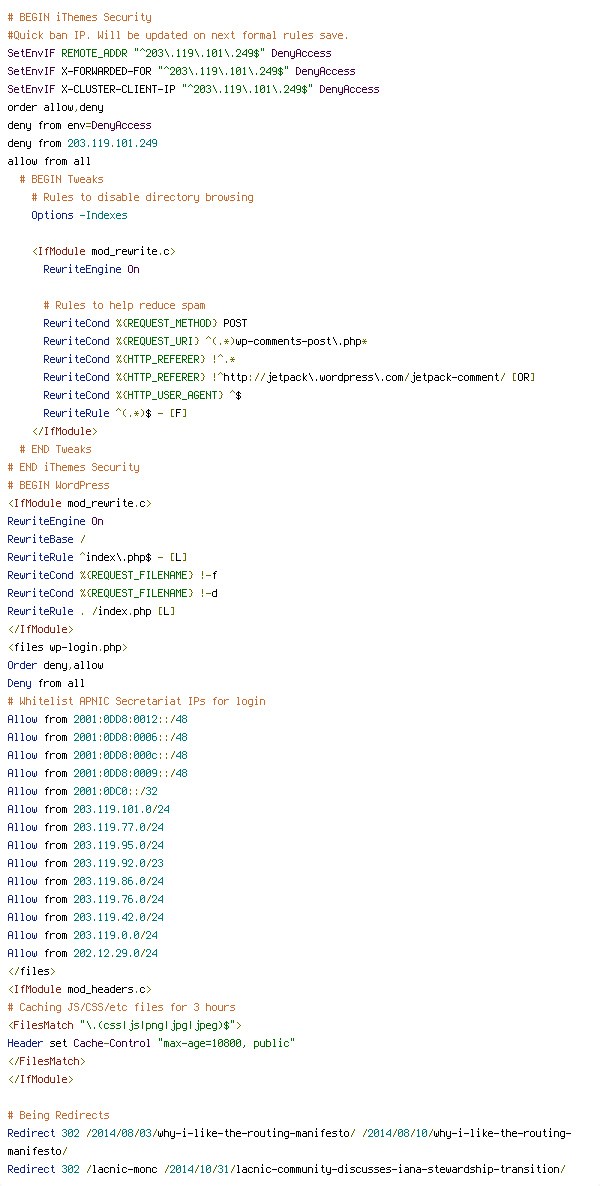Viewport: 600px width, 1186px height.
Task: Click the 'RewriteRule . /index.php [L]' line
Action: point(92,612)
